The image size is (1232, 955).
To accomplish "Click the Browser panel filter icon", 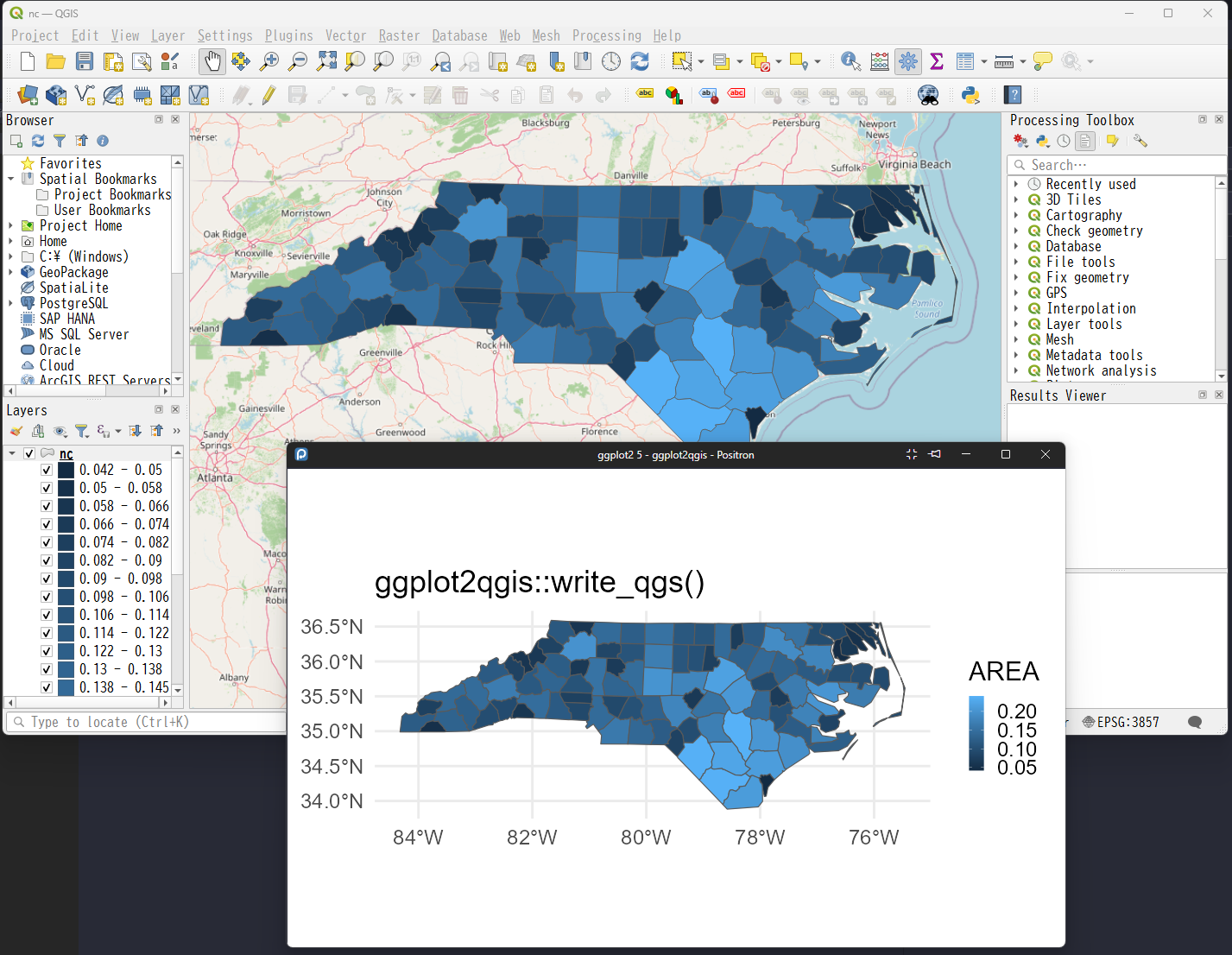I will (x=60, y=141).
